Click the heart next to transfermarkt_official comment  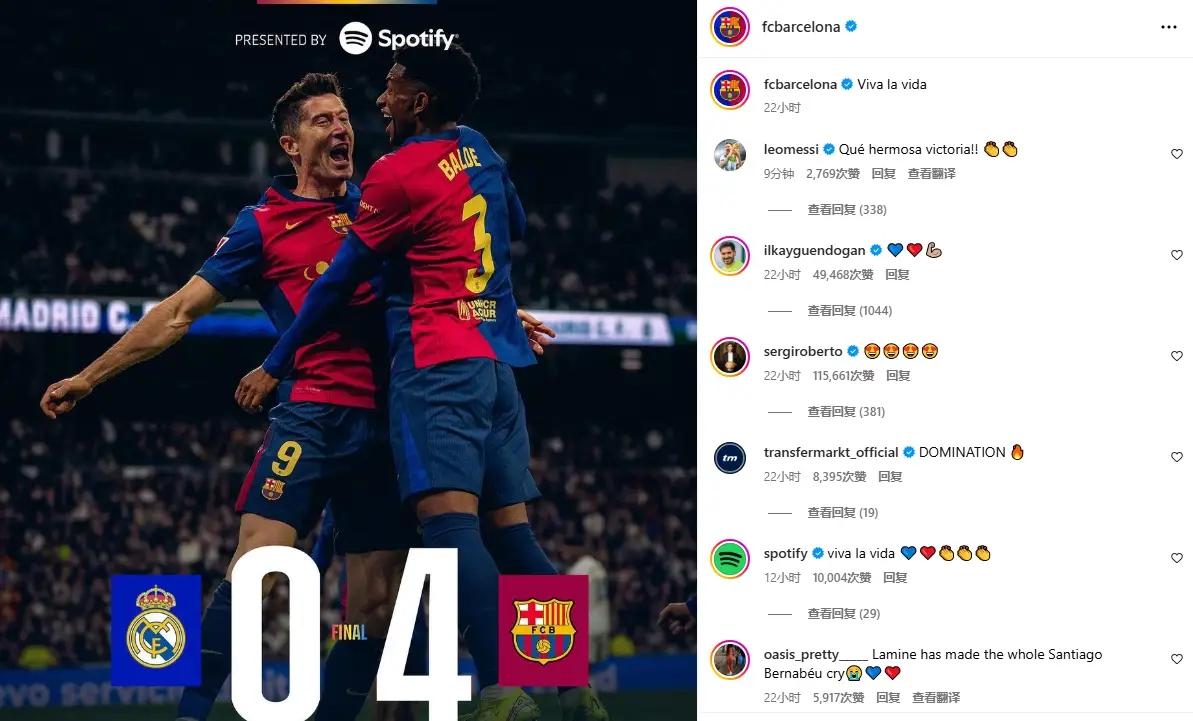point(1176,458)
